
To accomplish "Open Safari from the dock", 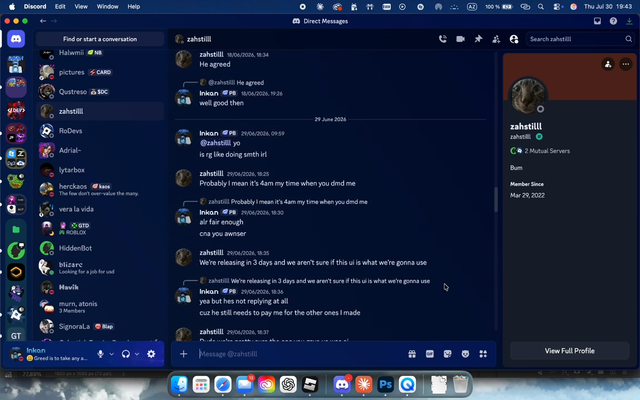I will [223, 384].
